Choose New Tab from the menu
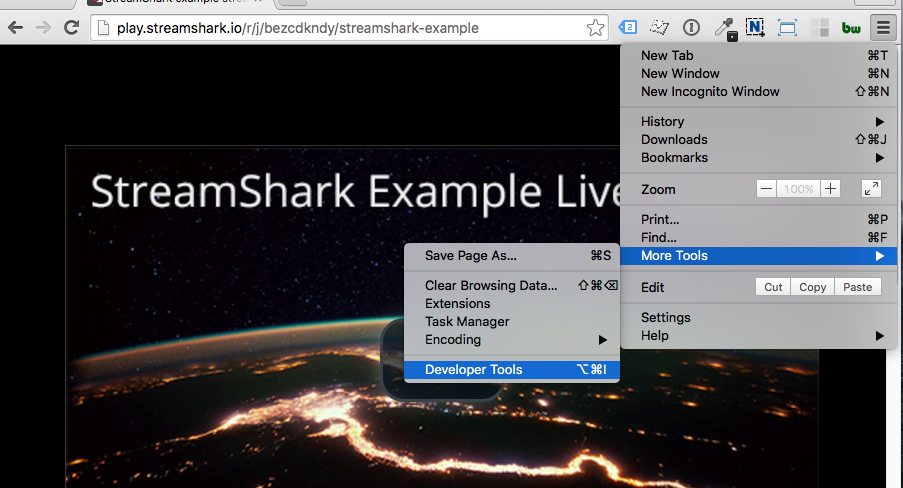Viewport: 903px width, 488px height. click(x=758, y=55)
